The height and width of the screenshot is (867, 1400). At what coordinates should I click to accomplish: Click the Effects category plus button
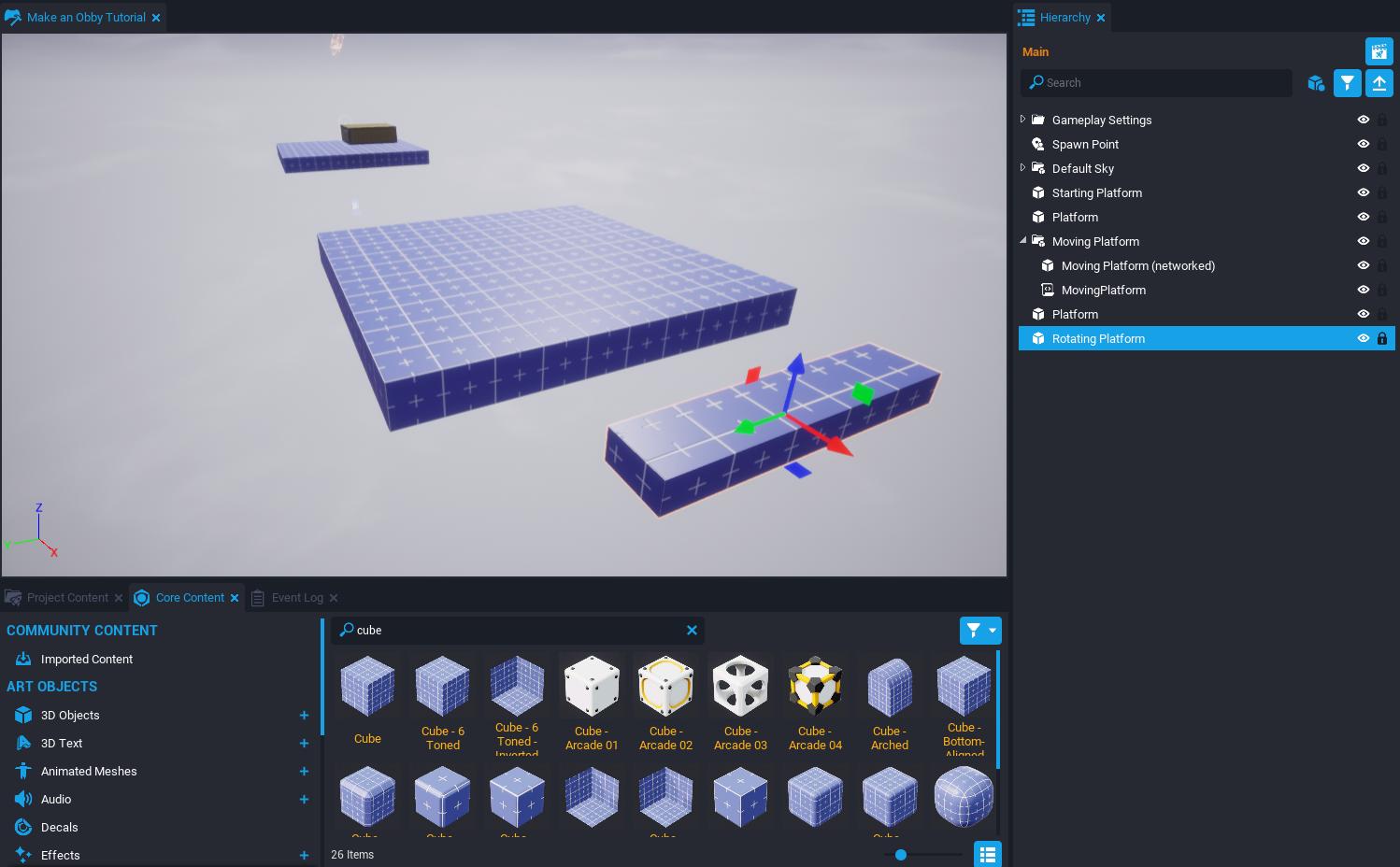pyautogui.click(x=304, y=855)
